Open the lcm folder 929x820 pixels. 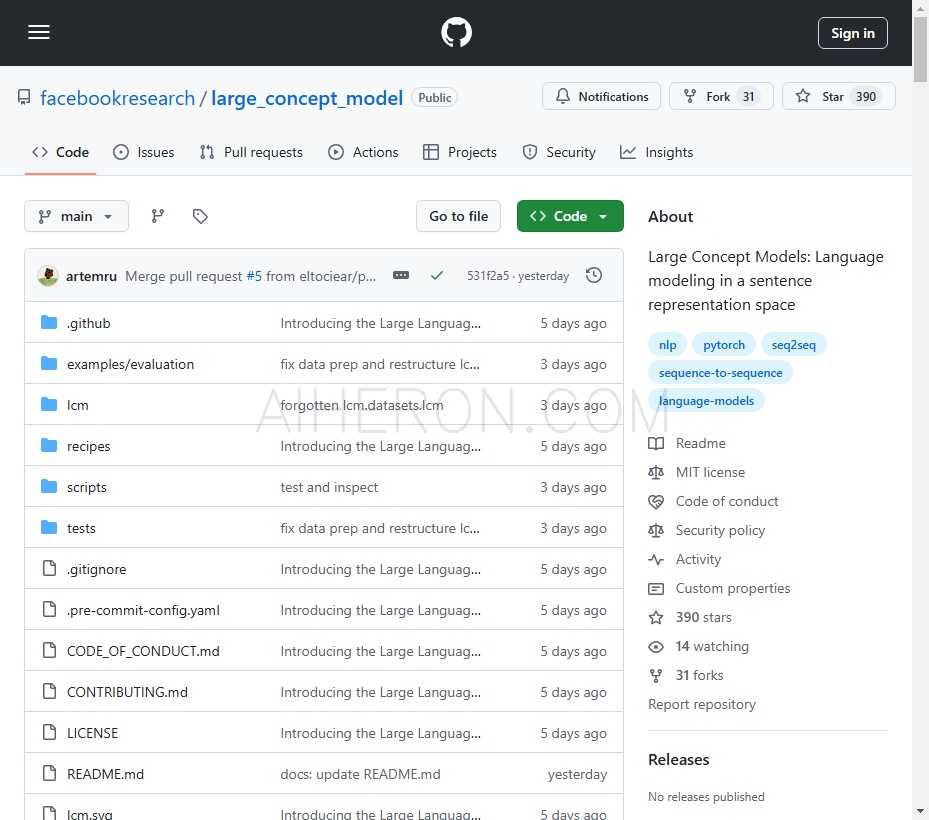(78, 405)
